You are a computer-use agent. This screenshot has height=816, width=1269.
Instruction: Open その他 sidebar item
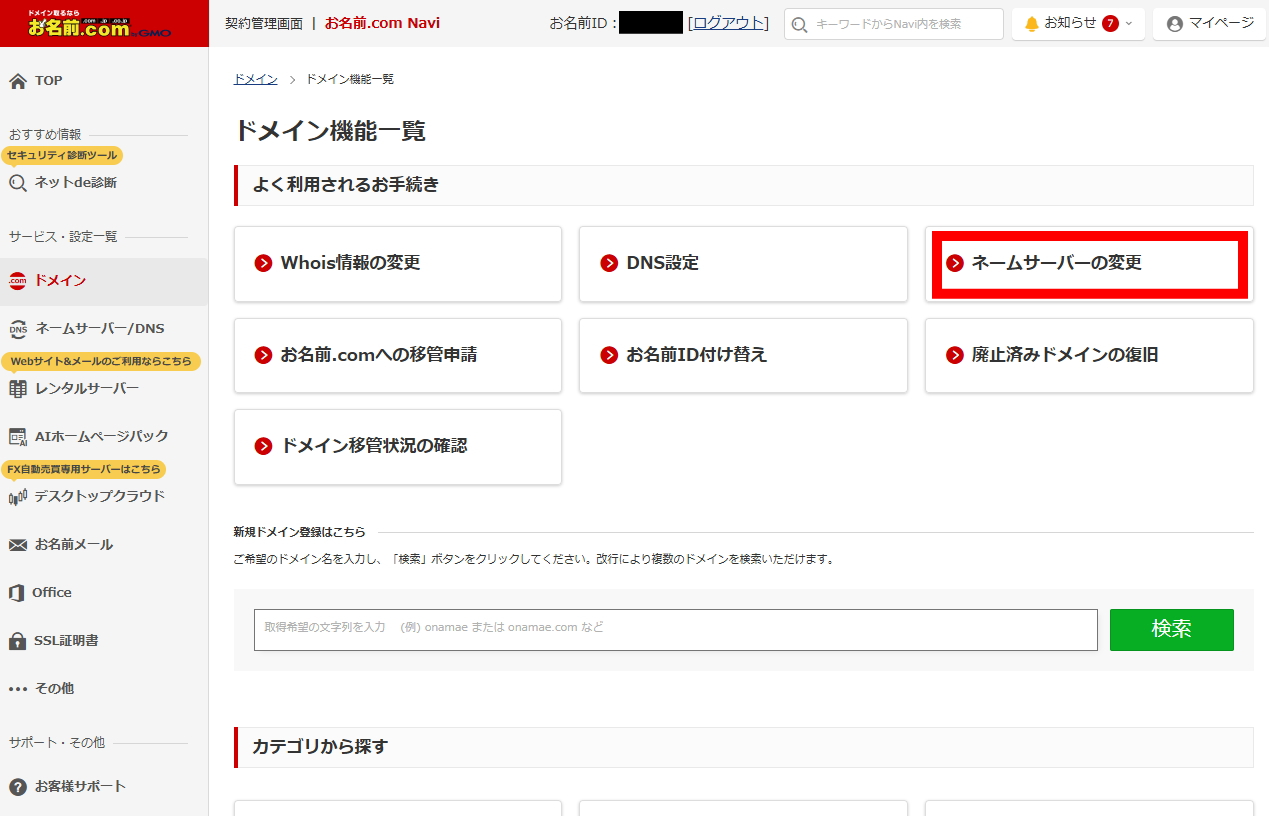pyautogui.click(x=104, y=689)
